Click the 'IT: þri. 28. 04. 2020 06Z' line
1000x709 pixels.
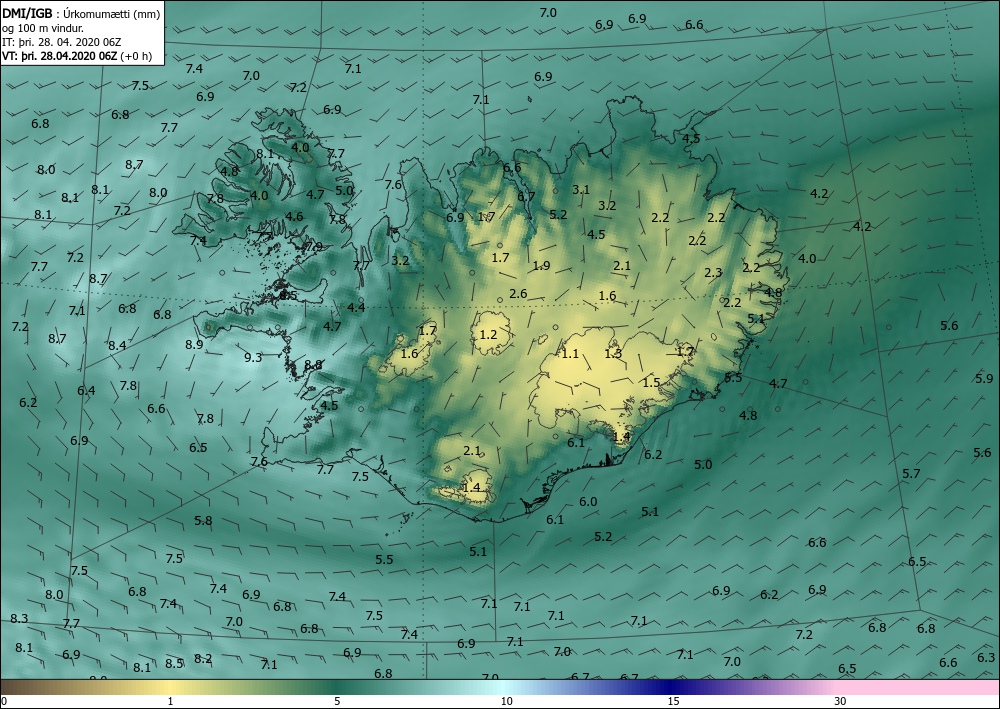pos(61,42)
